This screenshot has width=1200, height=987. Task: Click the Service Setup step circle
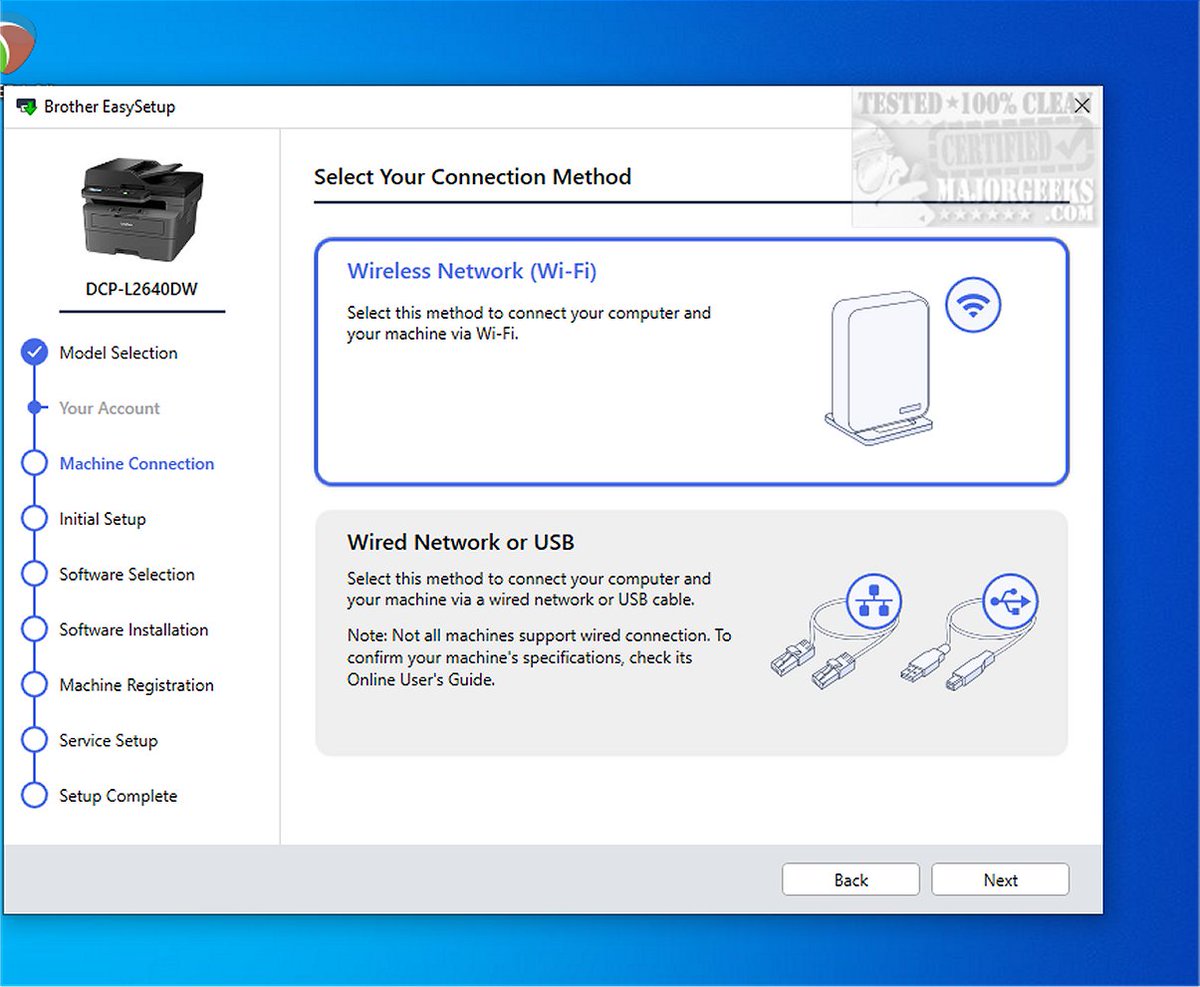(x=35, y=740)
